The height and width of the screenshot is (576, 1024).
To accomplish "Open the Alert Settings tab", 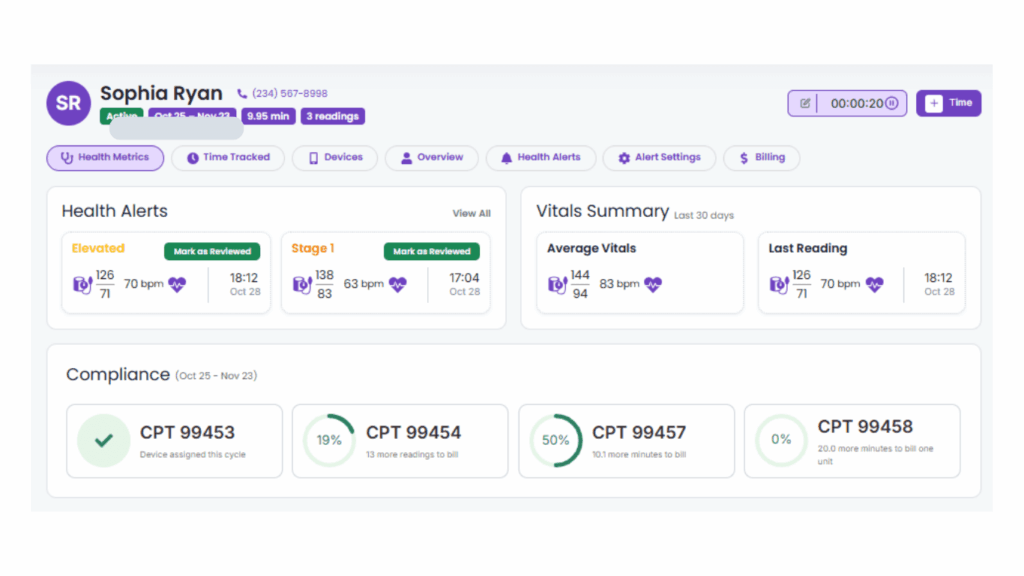I will (x=659, y=158).
